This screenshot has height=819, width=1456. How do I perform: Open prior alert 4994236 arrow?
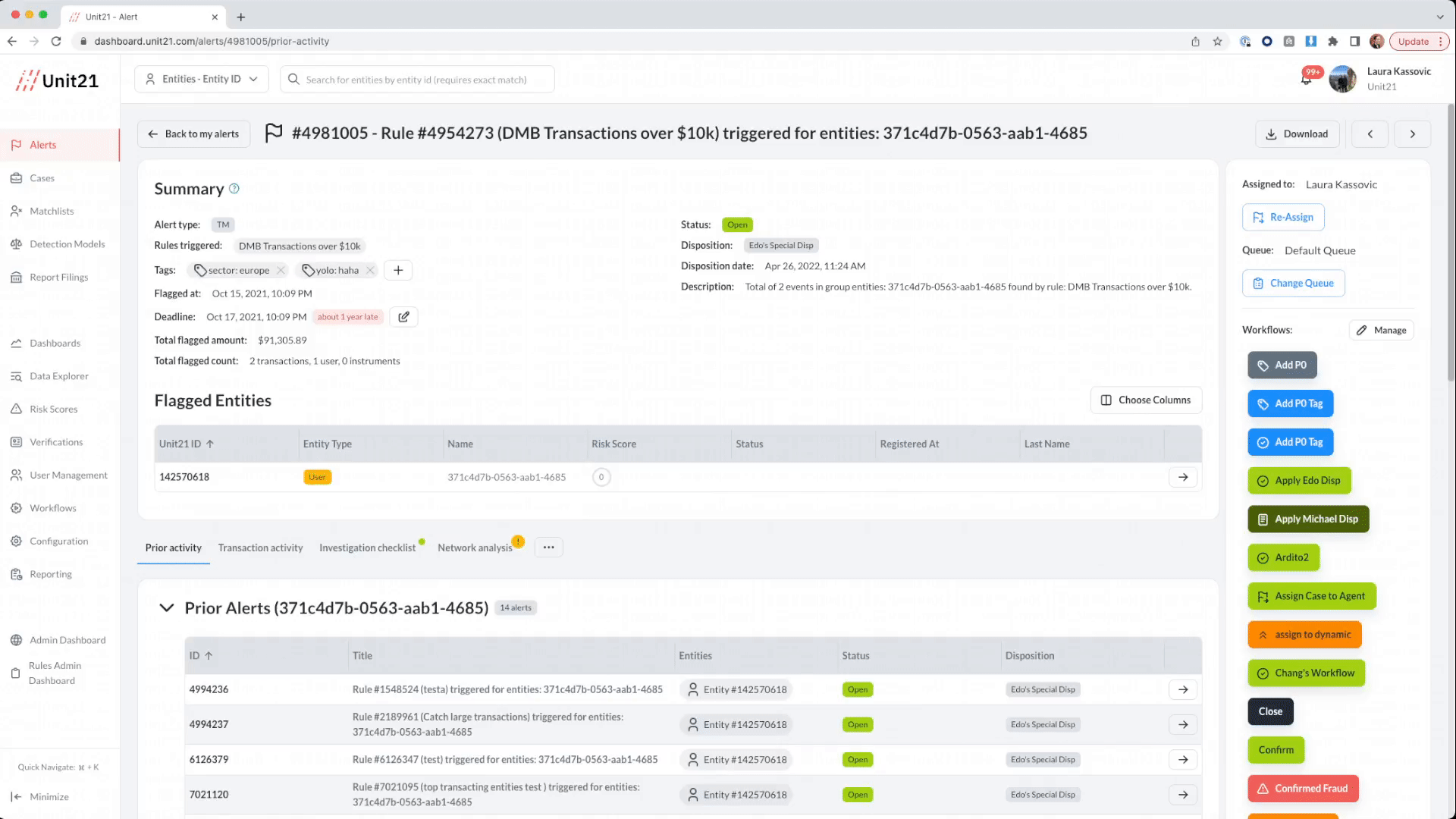[1183, 689]
